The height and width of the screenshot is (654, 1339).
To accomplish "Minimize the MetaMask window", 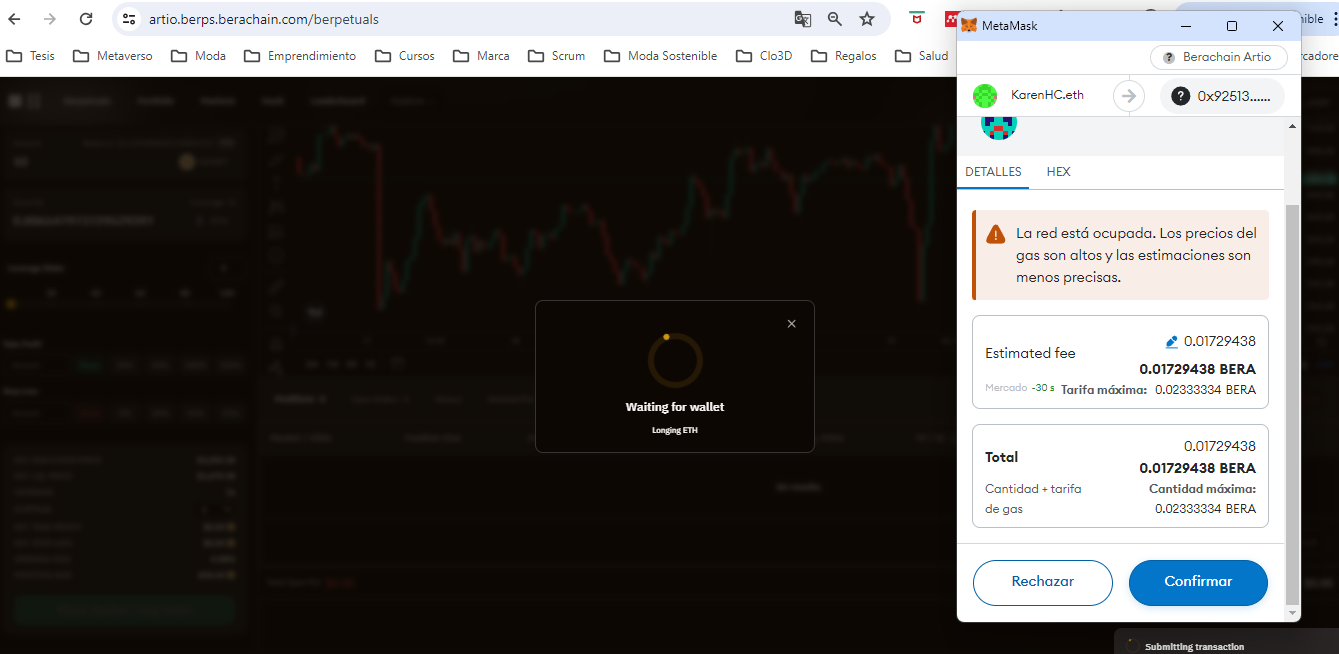I will tap(1186, 26).
